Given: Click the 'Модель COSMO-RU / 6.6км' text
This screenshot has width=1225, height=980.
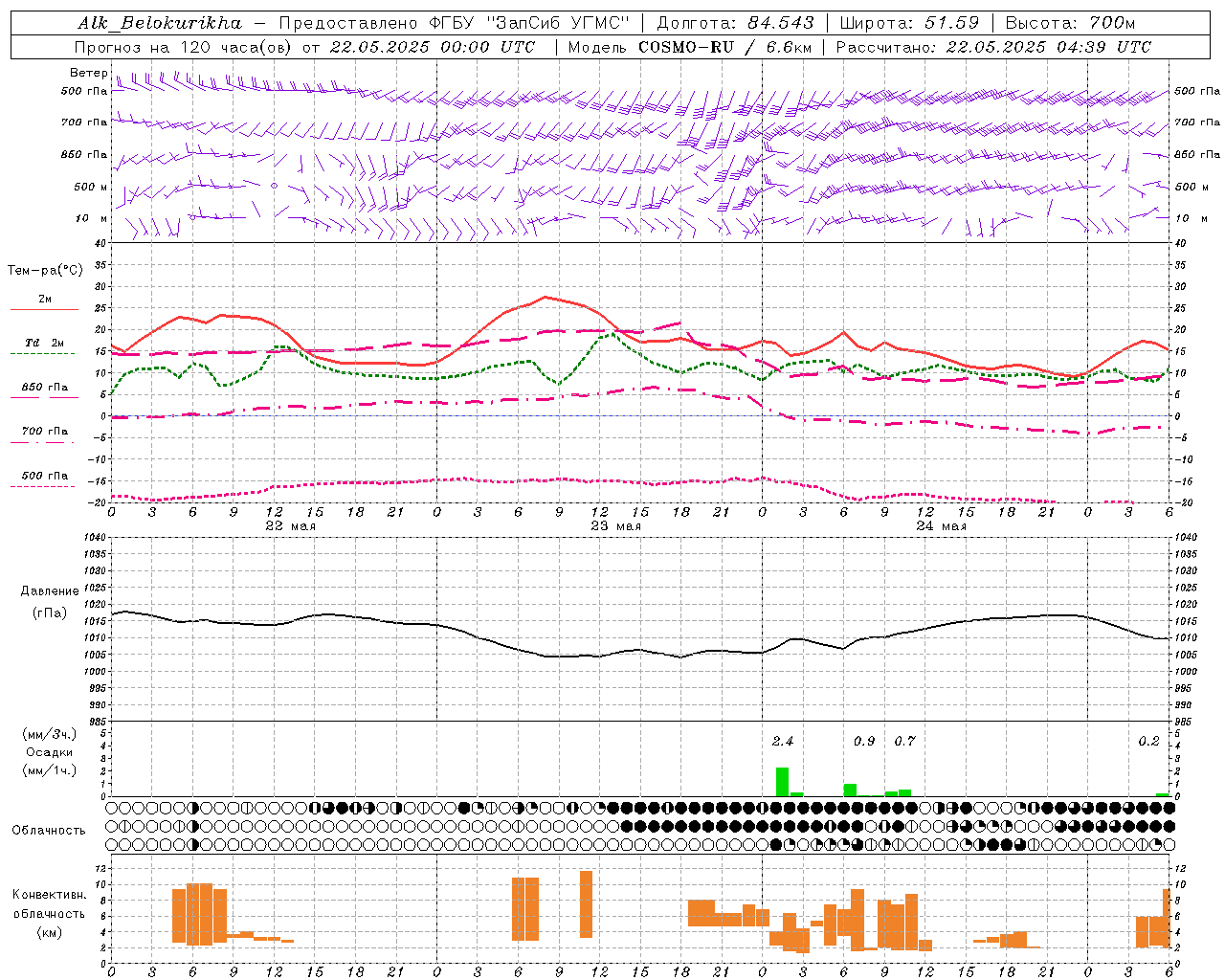Looking at the screenshot, I should point(690,47).
